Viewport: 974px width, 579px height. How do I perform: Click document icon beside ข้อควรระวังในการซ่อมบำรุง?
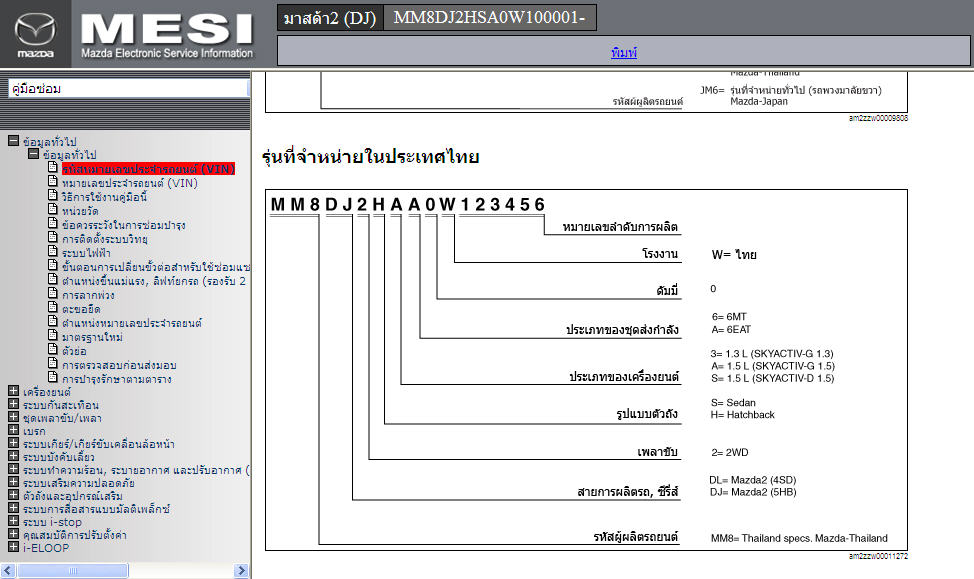[x=53, y=223]
